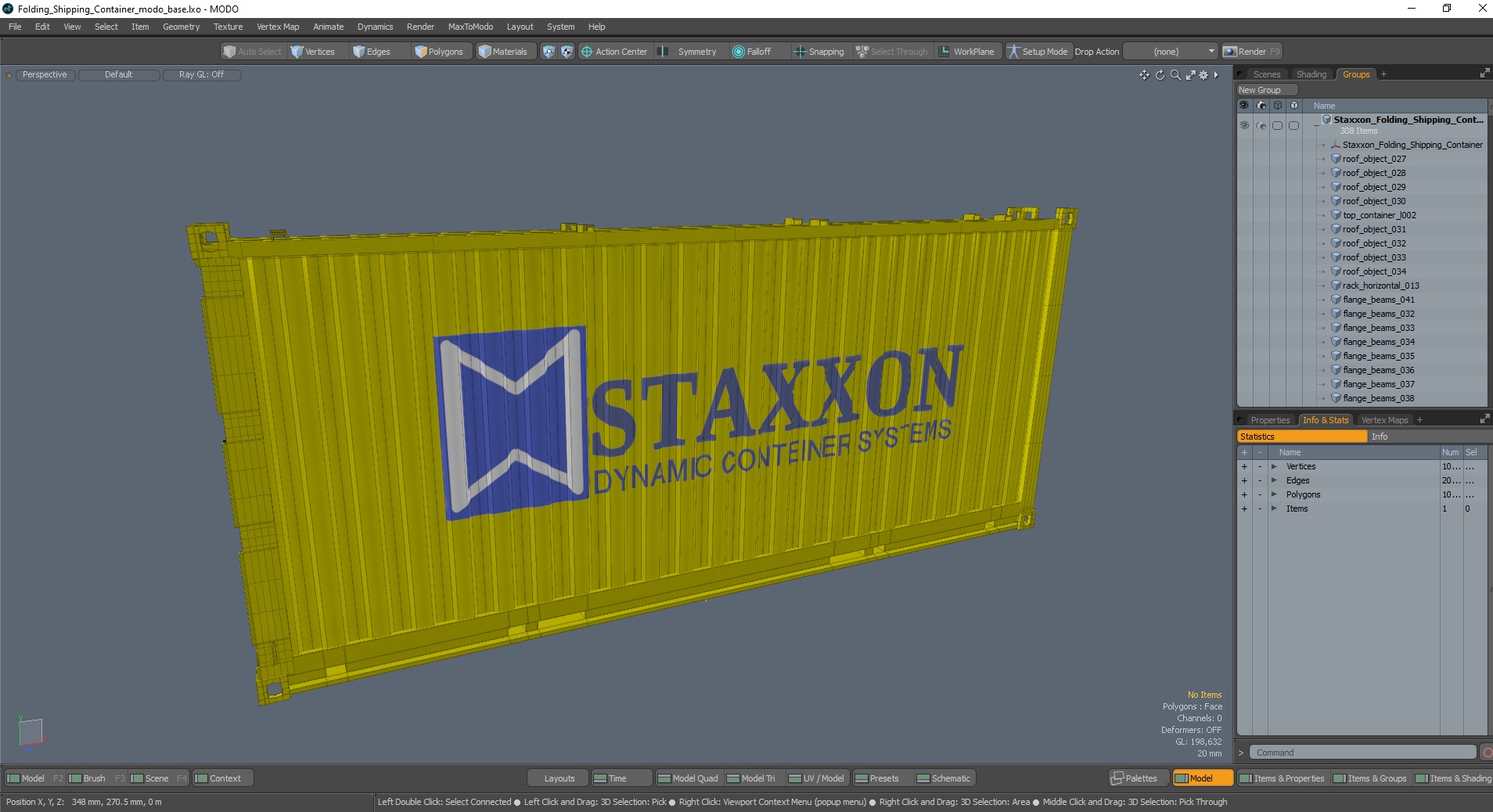
Task: Open the Layouts dropdown
Action: pos(559,778)
